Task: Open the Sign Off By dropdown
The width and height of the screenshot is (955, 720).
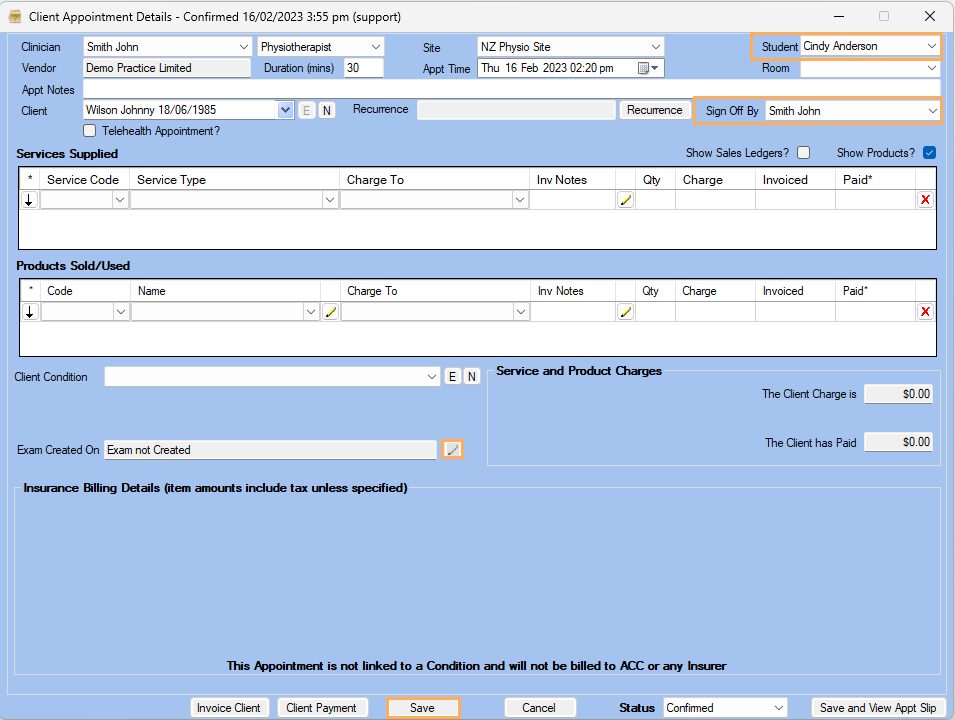Action: click(932, 111)
